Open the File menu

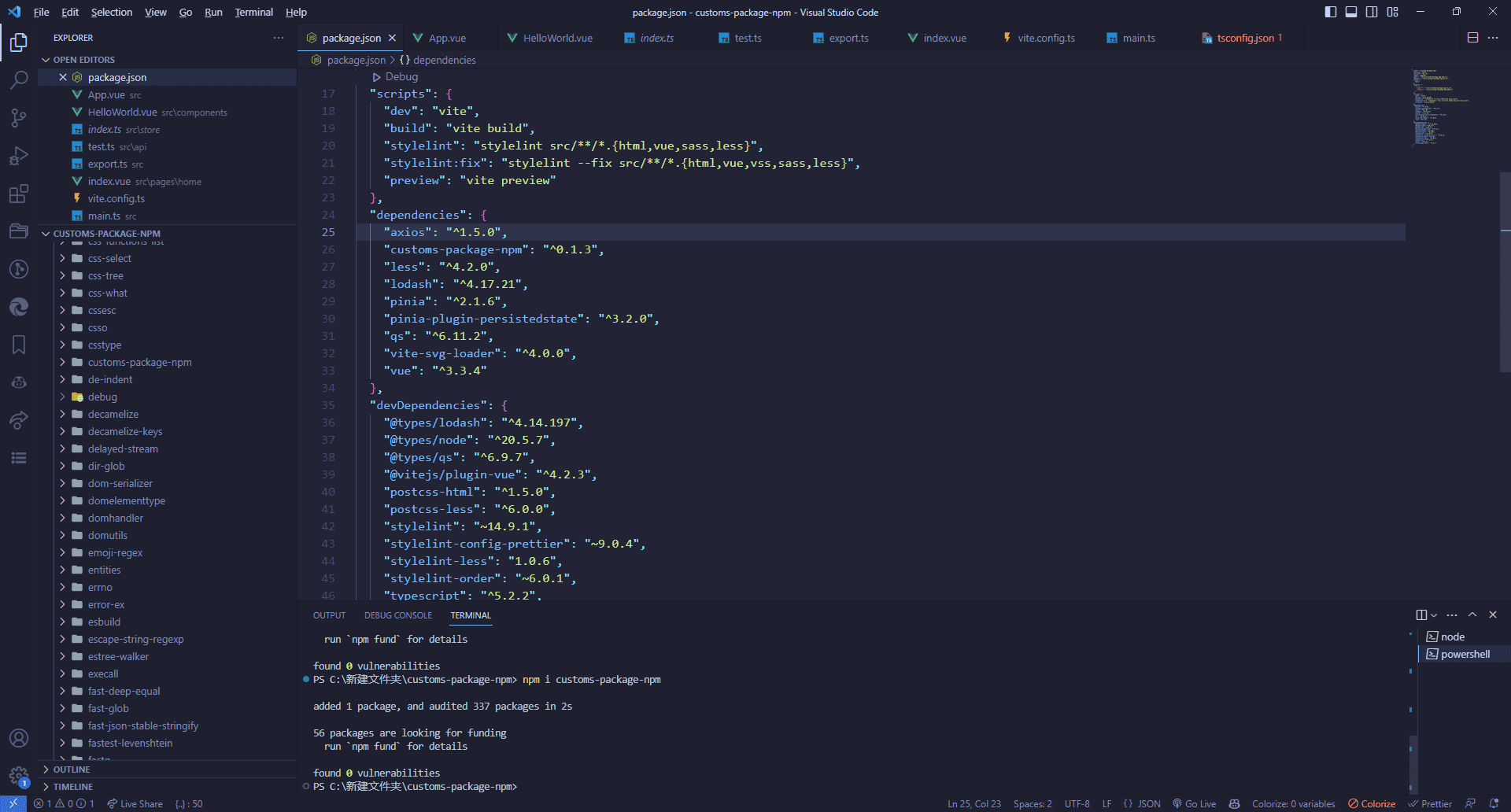point(41,12)
